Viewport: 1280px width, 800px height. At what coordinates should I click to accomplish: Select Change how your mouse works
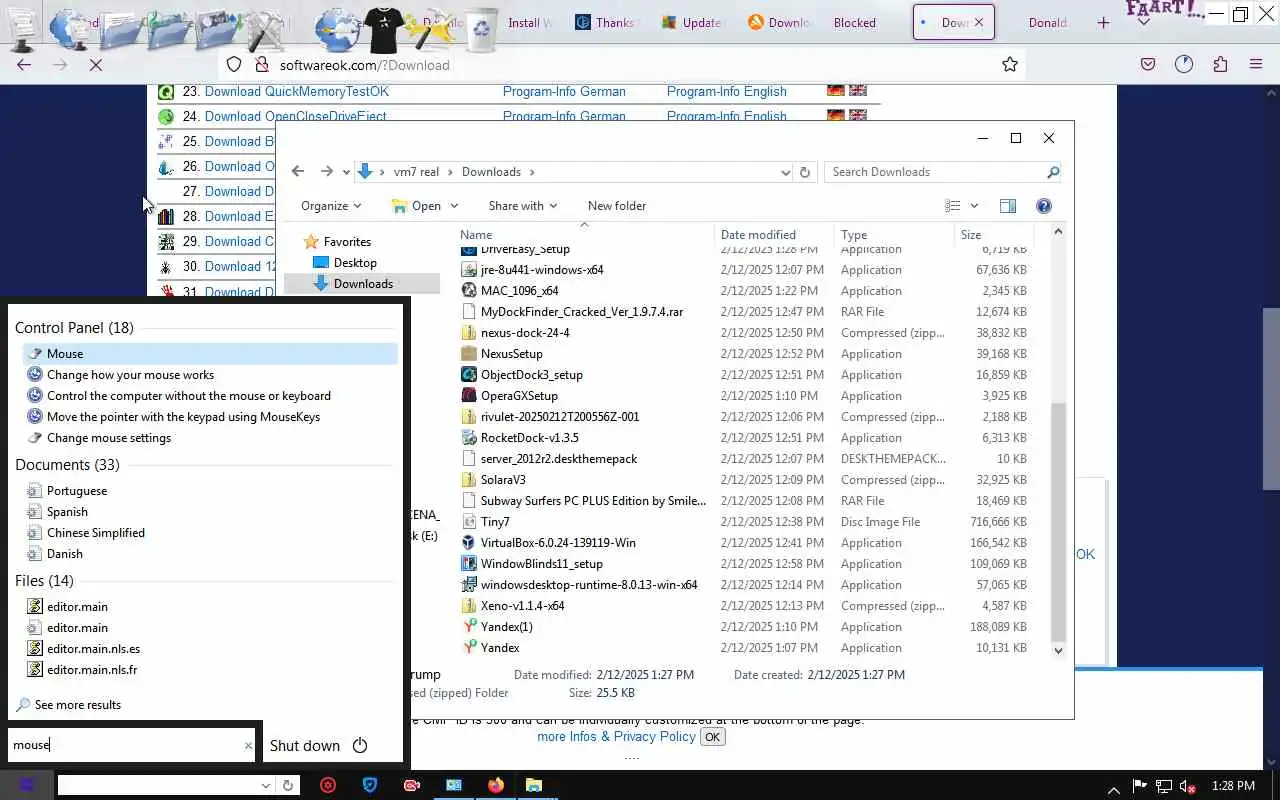130,375
